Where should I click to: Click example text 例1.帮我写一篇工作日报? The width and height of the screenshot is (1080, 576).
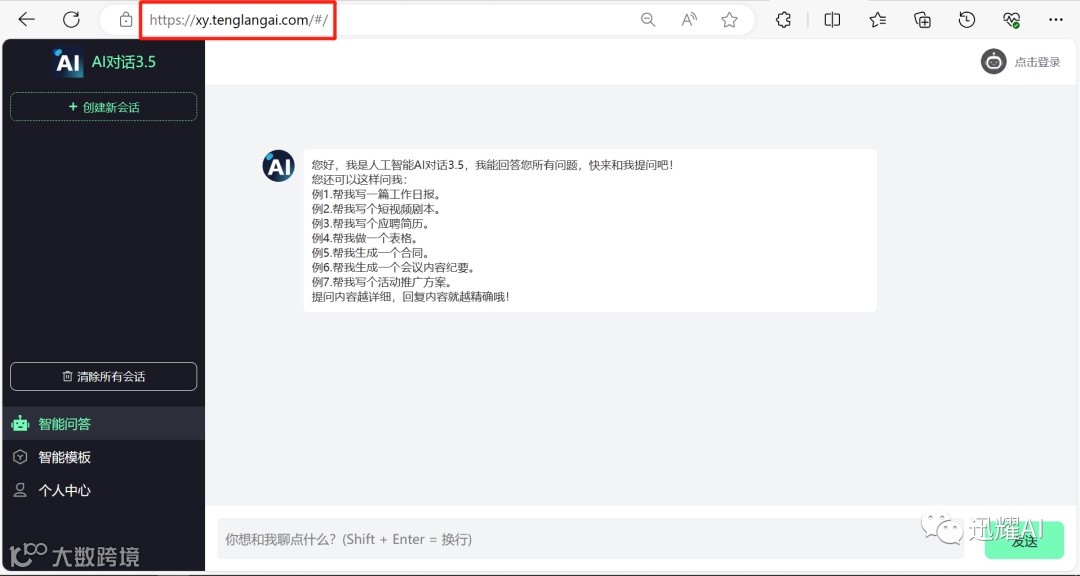click(377, 194)
